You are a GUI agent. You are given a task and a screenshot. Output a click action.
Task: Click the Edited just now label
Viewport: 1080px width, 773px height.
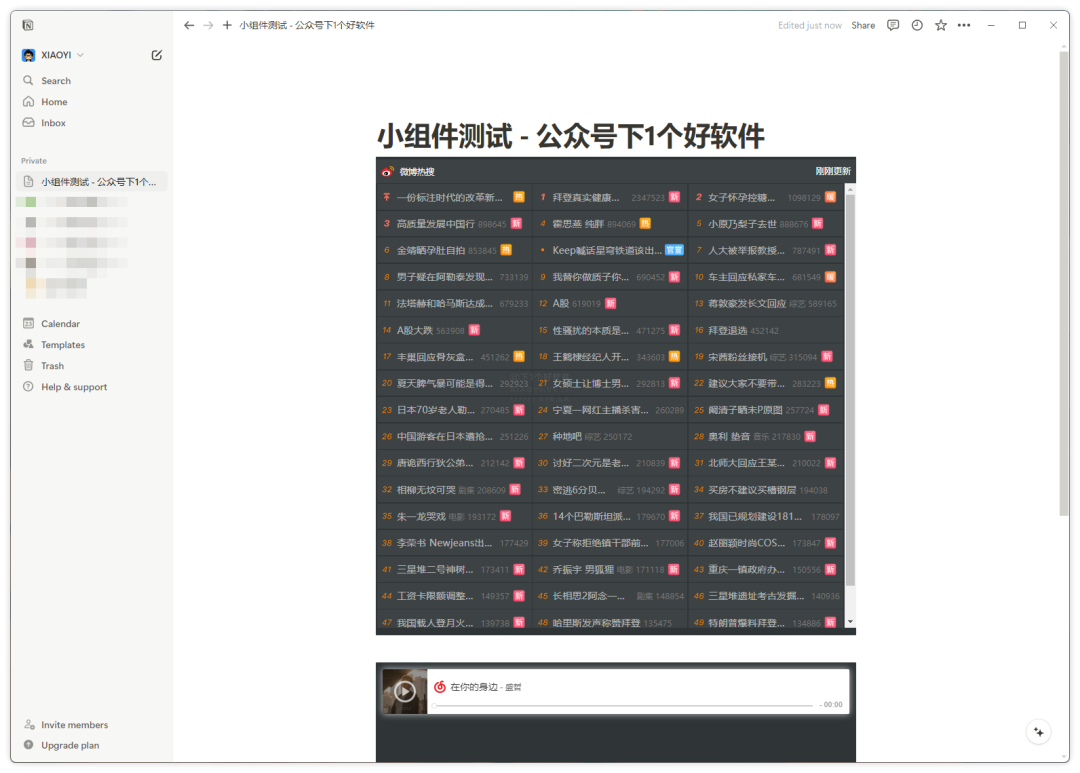click(x=809, y=25)
